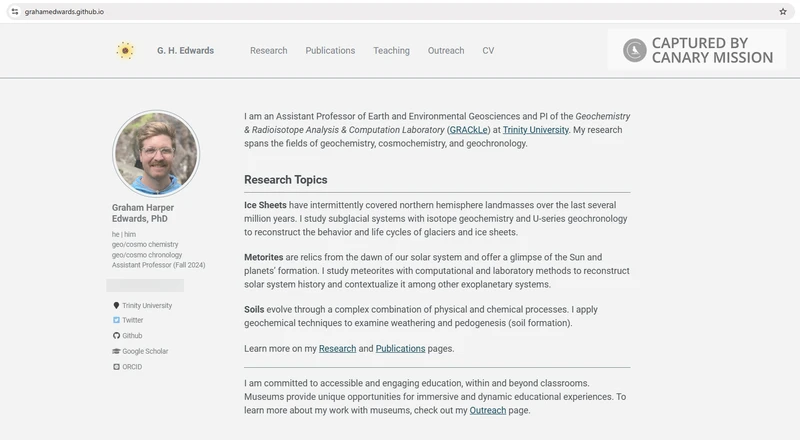The image size is (800, 440).
Task: Open the Github profile link text
Action: [x=132, y=335]
